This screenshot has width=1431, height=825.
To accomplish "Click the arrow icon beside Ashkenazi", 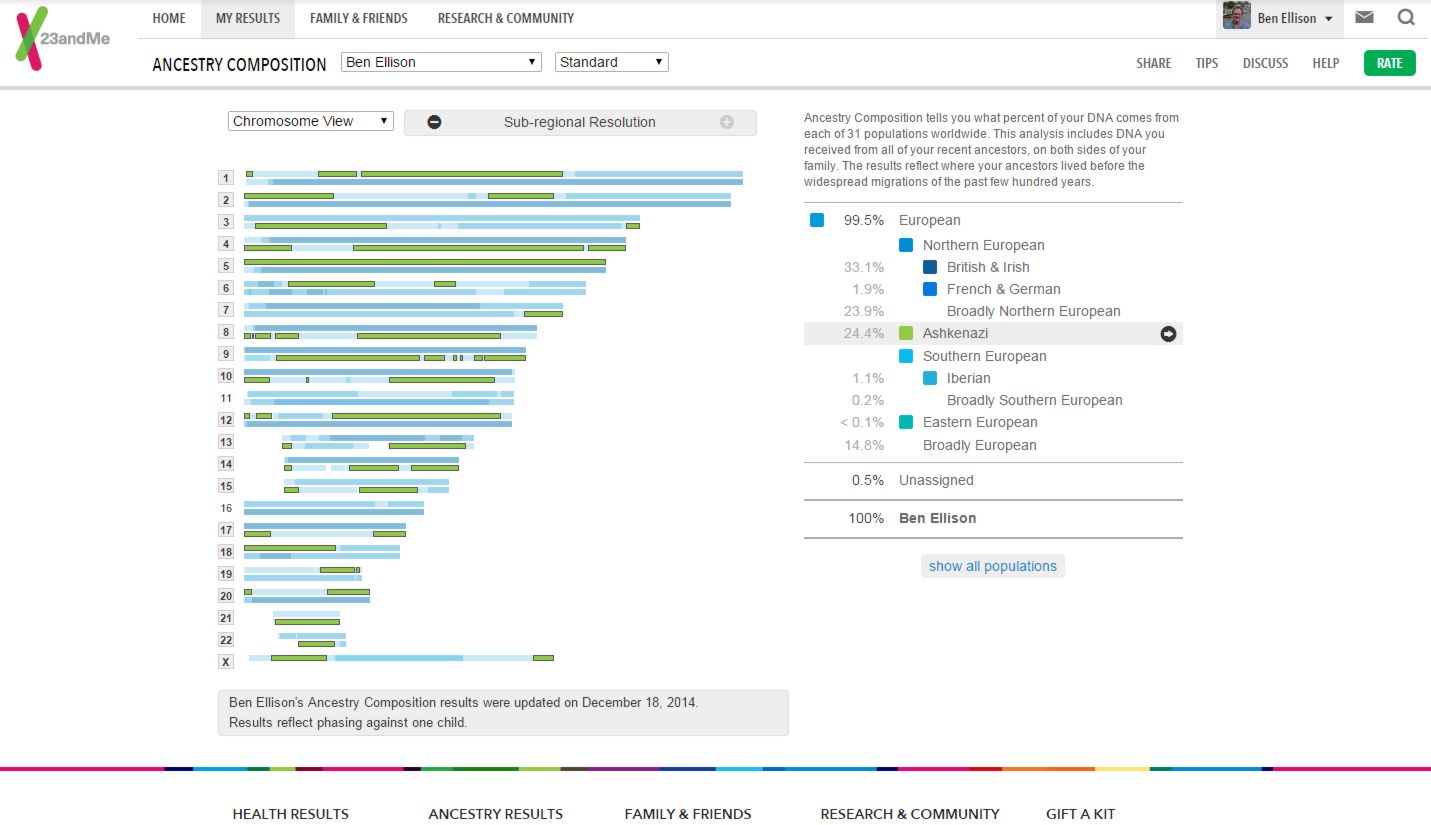I will tap(1168, 334).
